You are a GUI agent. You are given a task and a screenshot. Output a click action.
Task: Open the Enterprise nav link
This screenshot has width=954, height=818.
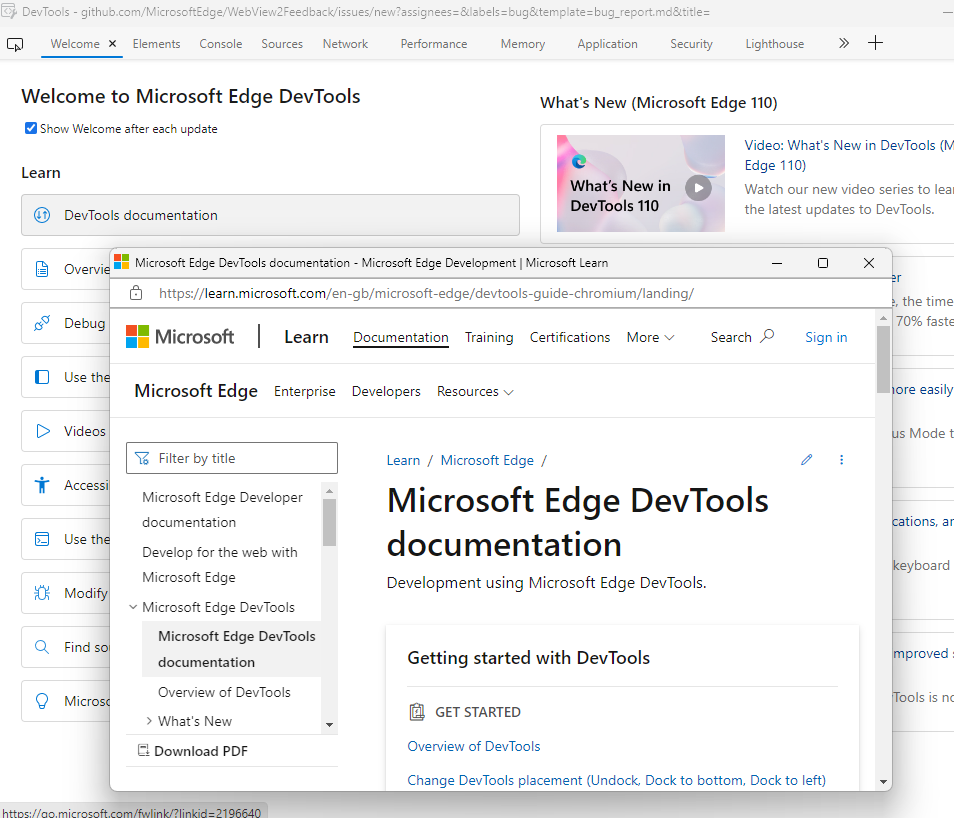point(304,391)
